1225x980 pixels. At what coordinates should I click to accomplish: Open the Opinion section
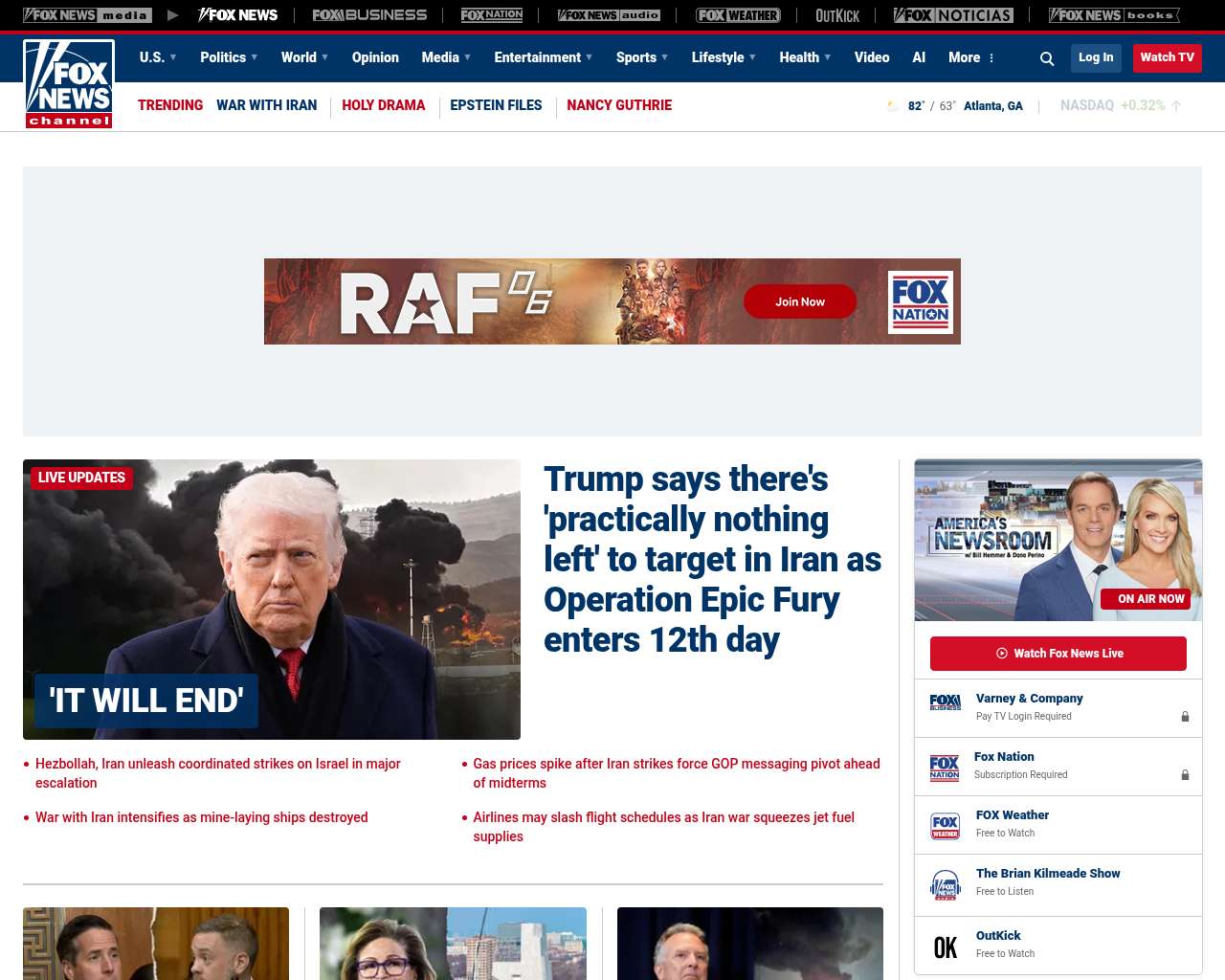pyautogui.click(x=375, y=57)
